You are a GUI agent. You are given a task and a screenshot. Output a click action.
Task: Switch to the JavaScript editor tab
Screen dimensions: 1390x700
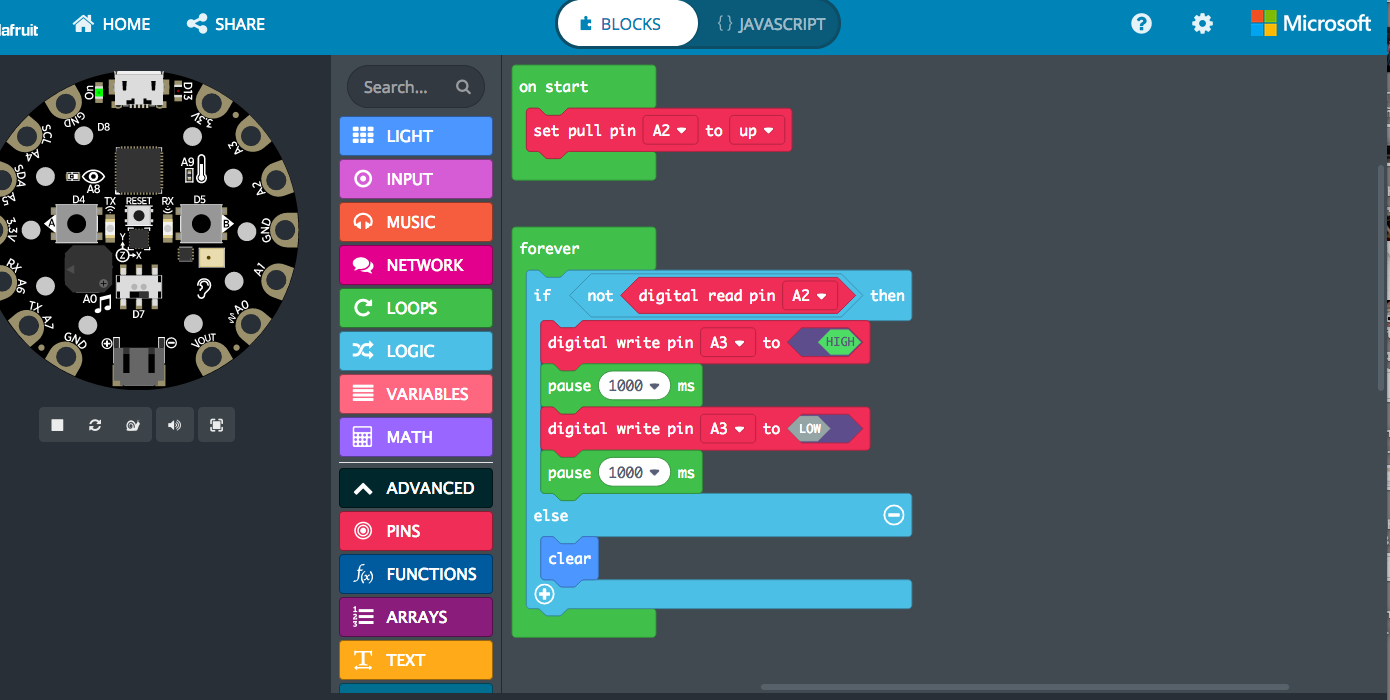coord(770,24)
